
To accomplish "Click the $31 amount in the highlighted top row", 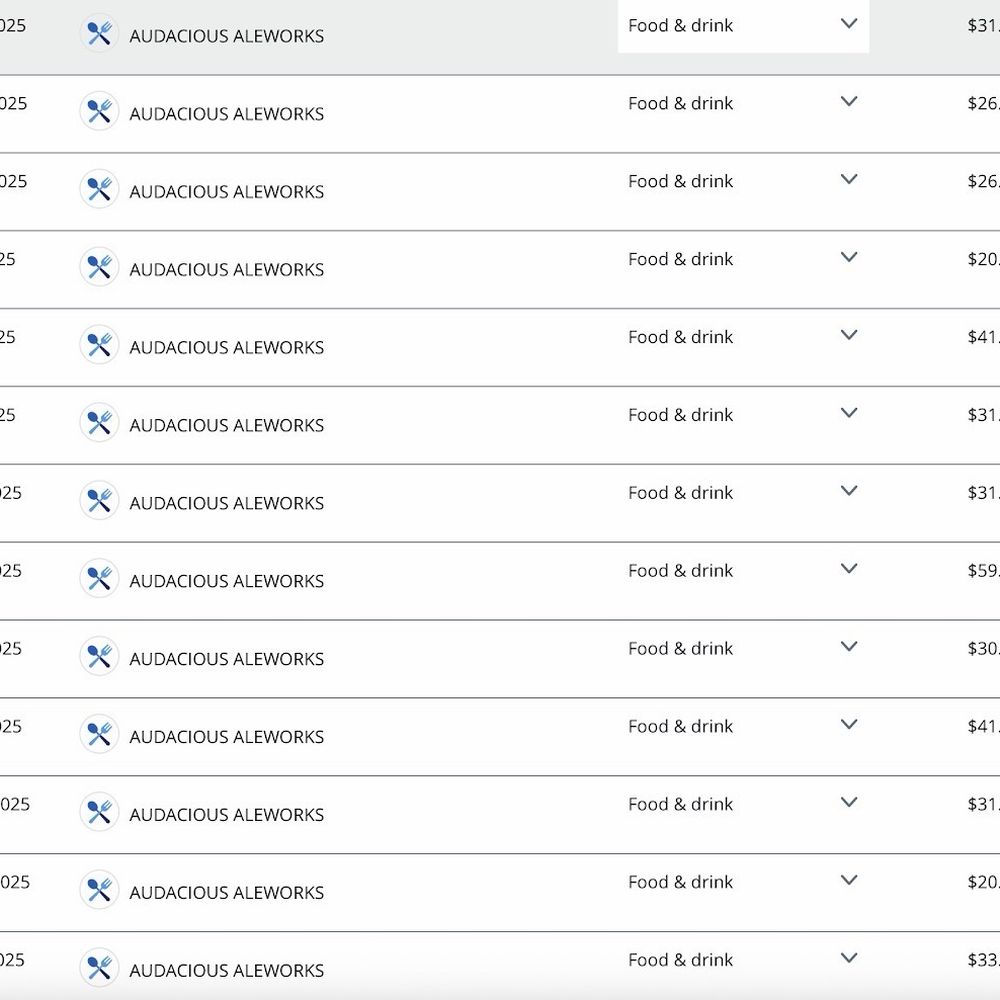I will pos(983,26).
